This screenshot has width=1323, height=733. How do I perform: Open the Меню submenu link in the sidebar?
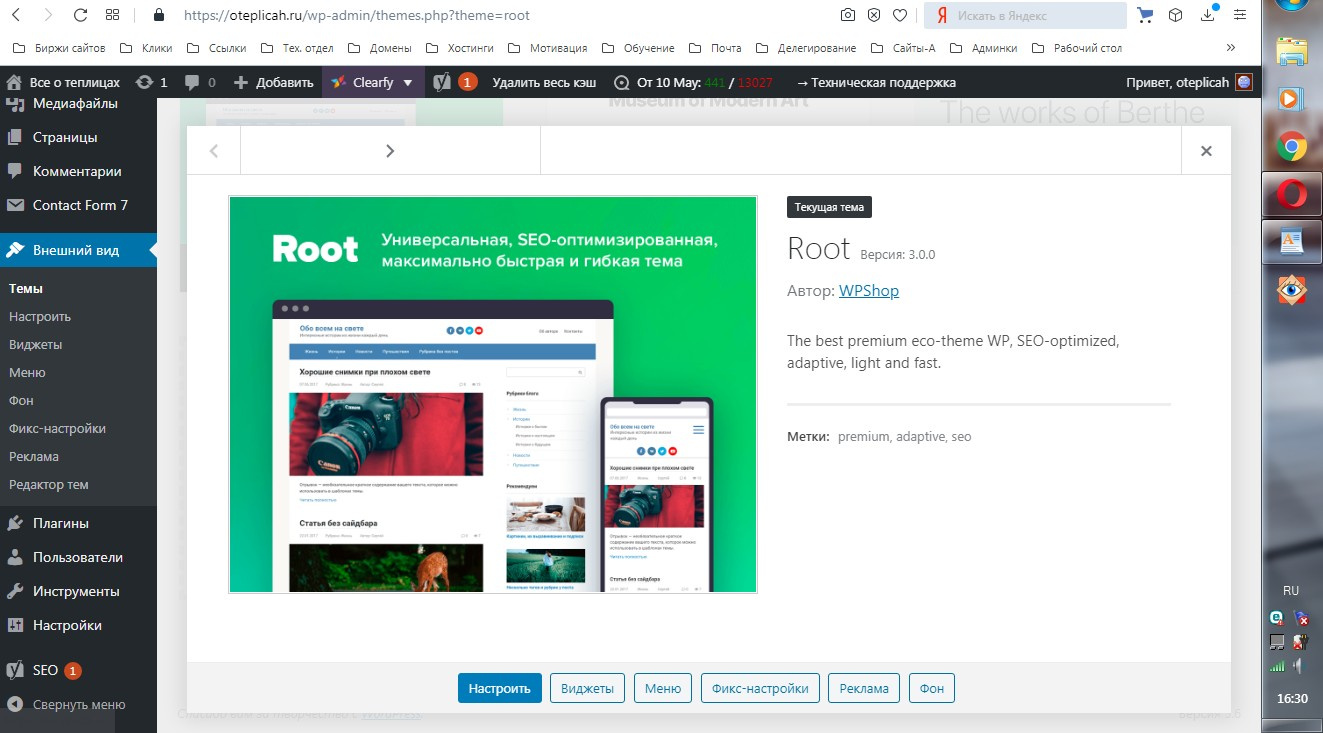coord(27,372)
